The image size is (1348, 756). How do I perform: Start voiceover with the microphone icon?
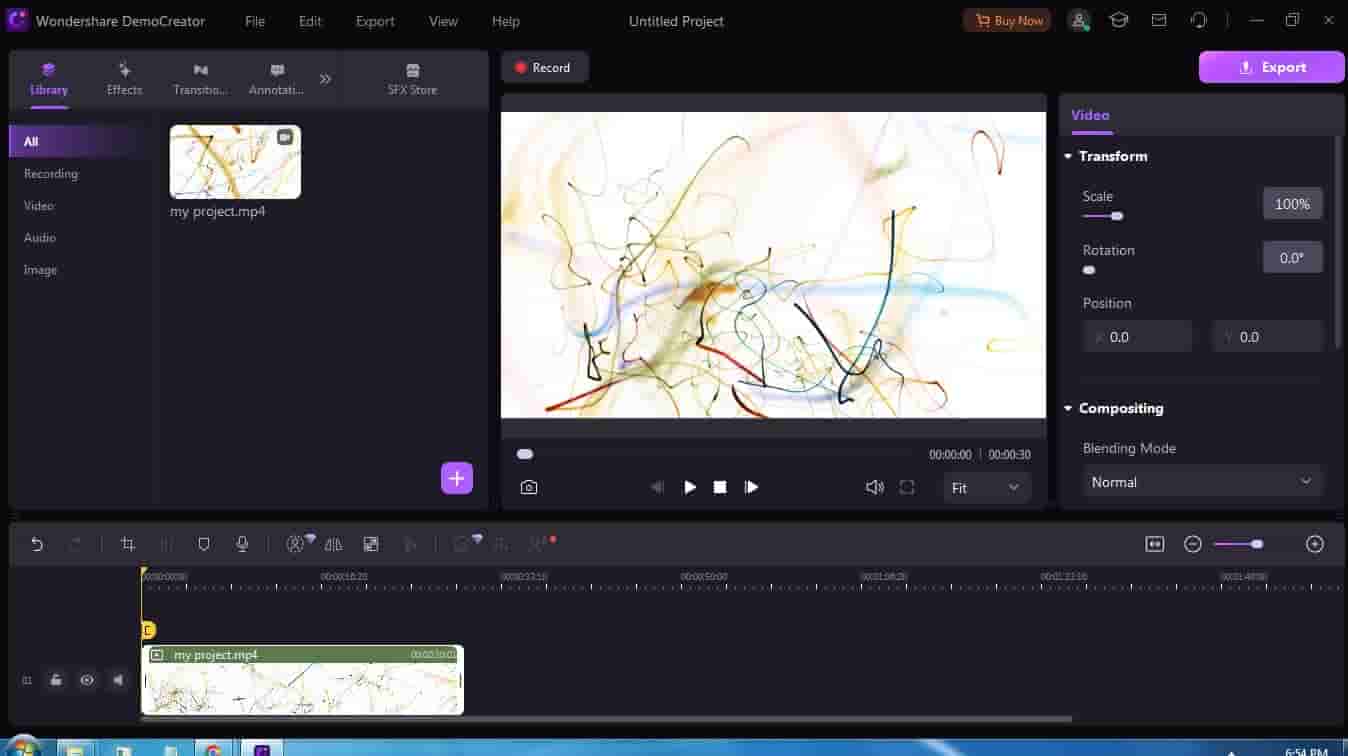coord(242,544)
